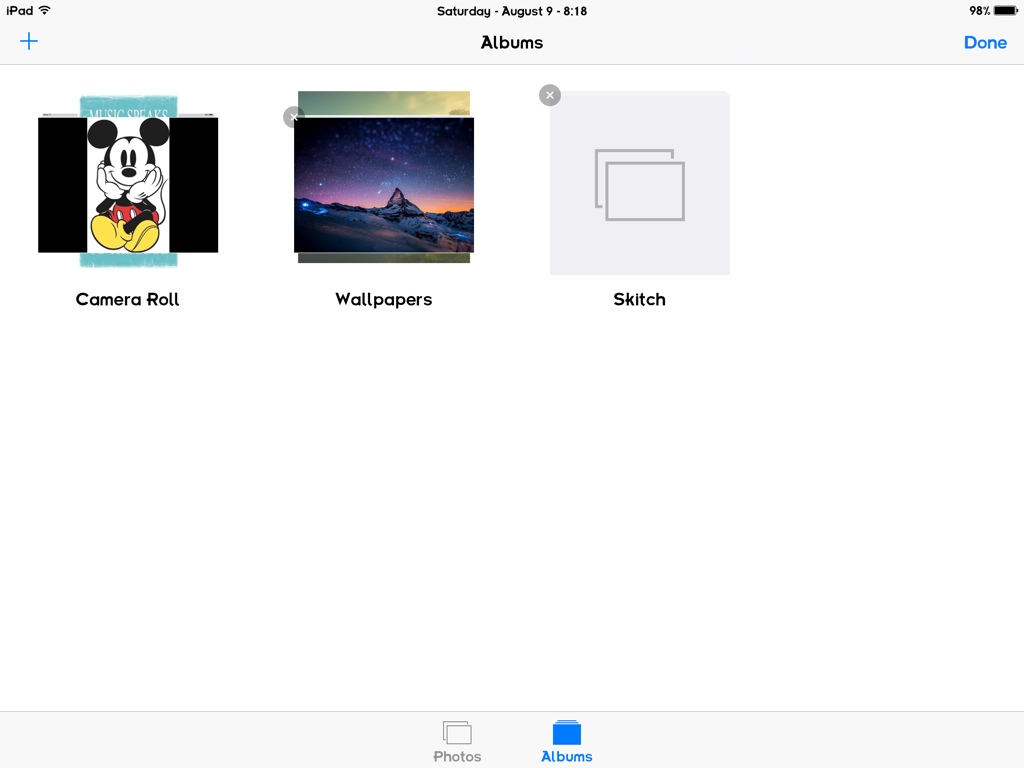1024x768 pixels.
Task: Switch to the Albums tab
Action: click(567, 741)
